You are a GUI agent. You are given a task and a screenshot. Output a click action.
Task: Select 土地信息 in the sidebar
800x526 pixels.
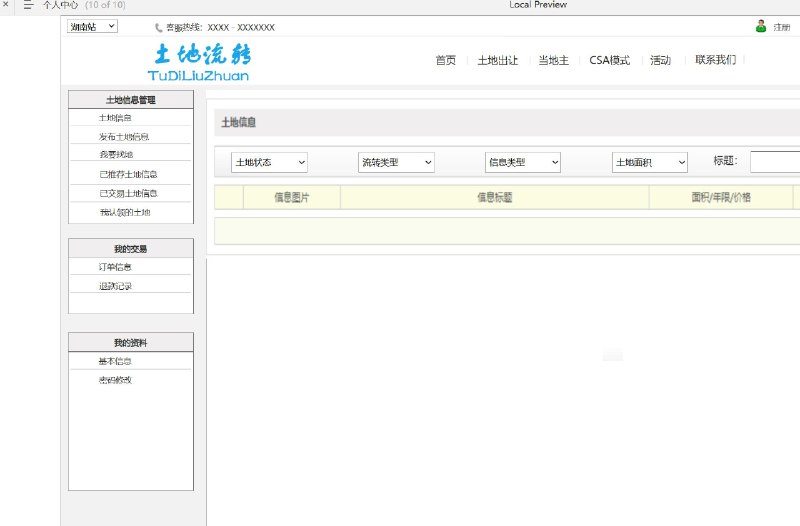click(x=115, y=118)
